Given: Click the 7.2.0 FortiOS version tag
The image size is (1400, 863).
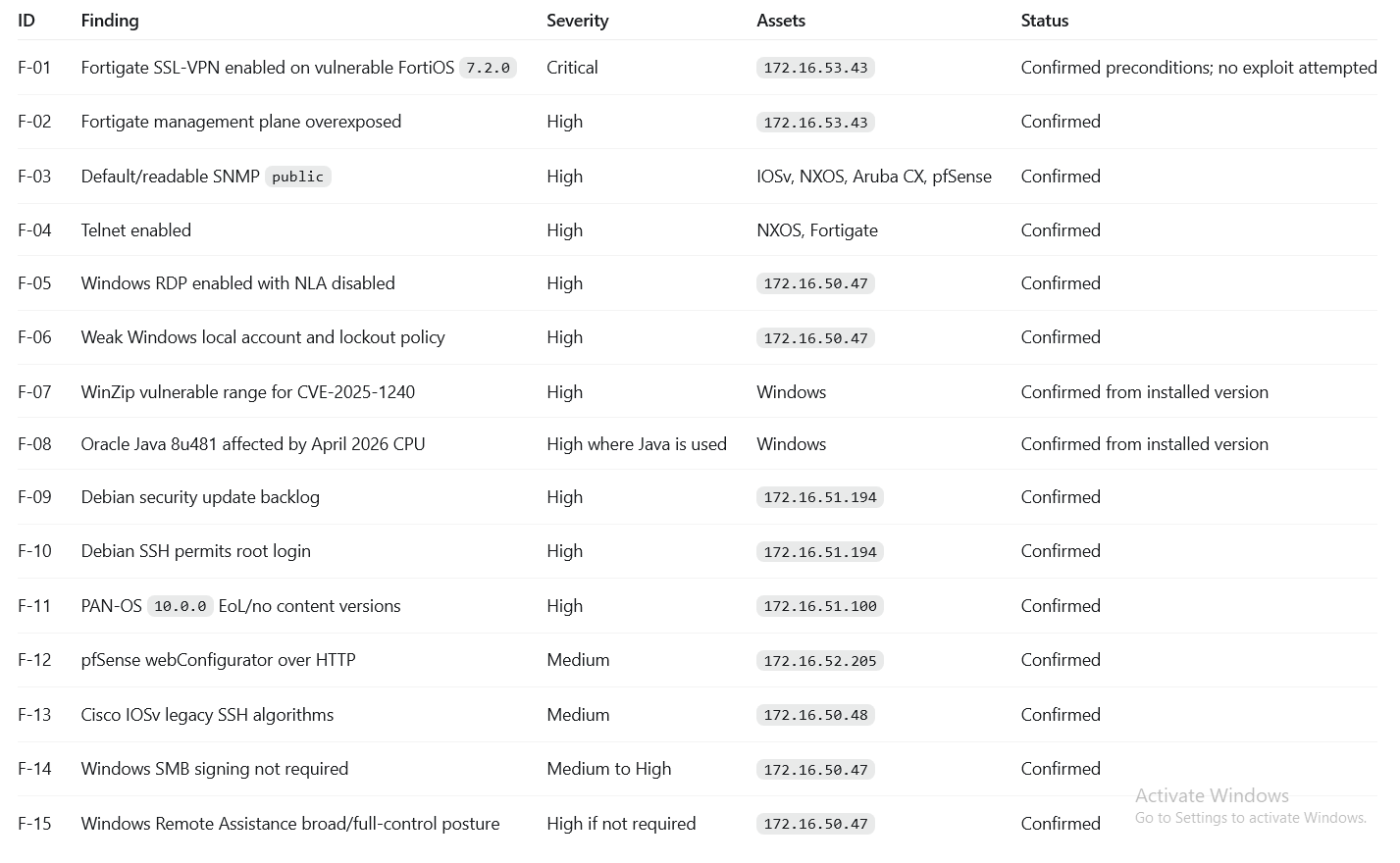Looking at the screenshot, I should click(488, 68).
